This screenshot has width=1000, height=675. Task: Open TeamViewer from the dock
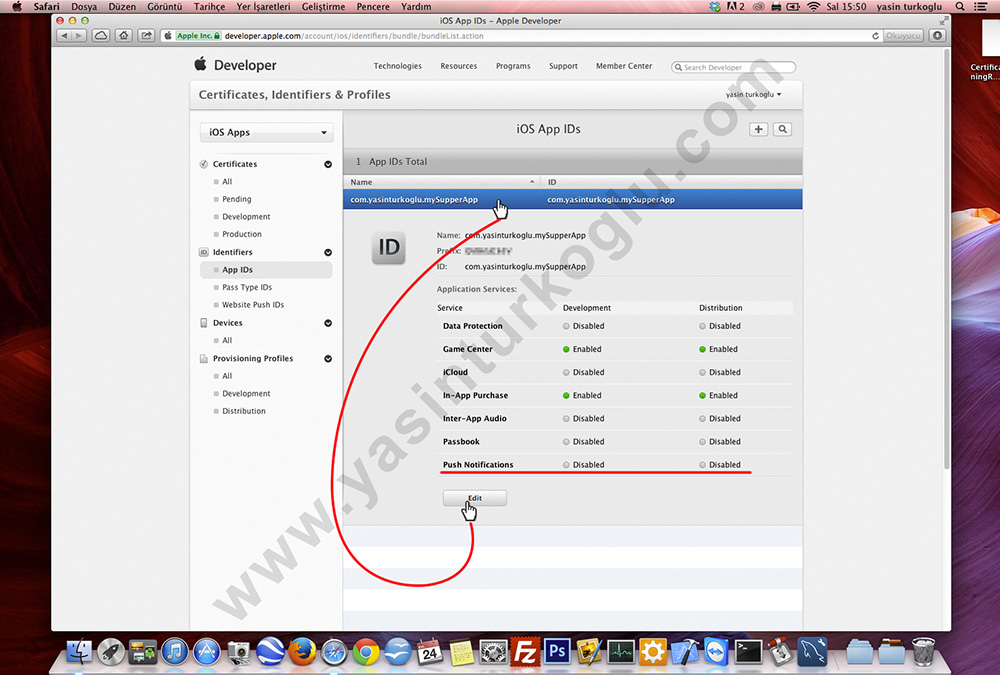[716, 652]
